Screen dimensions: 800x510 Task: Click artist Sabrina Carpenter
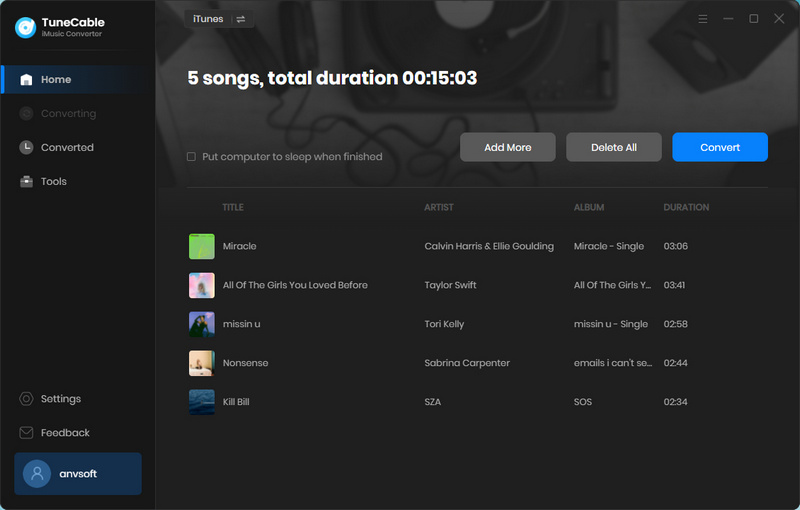(x=467, y=363)
